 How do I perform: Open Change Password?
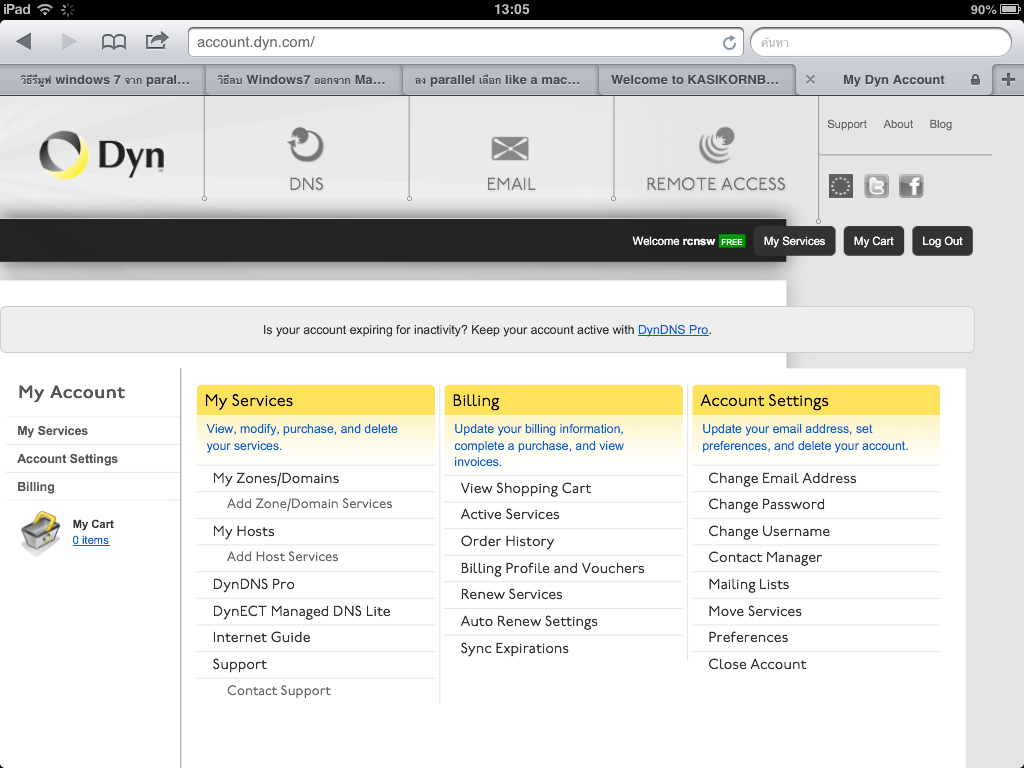767,504
